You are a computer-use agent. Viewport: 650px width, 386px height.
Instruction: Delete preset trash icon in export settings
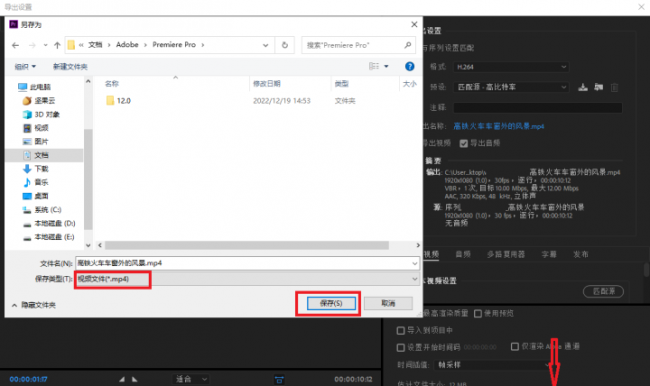[x=614, y=87]
